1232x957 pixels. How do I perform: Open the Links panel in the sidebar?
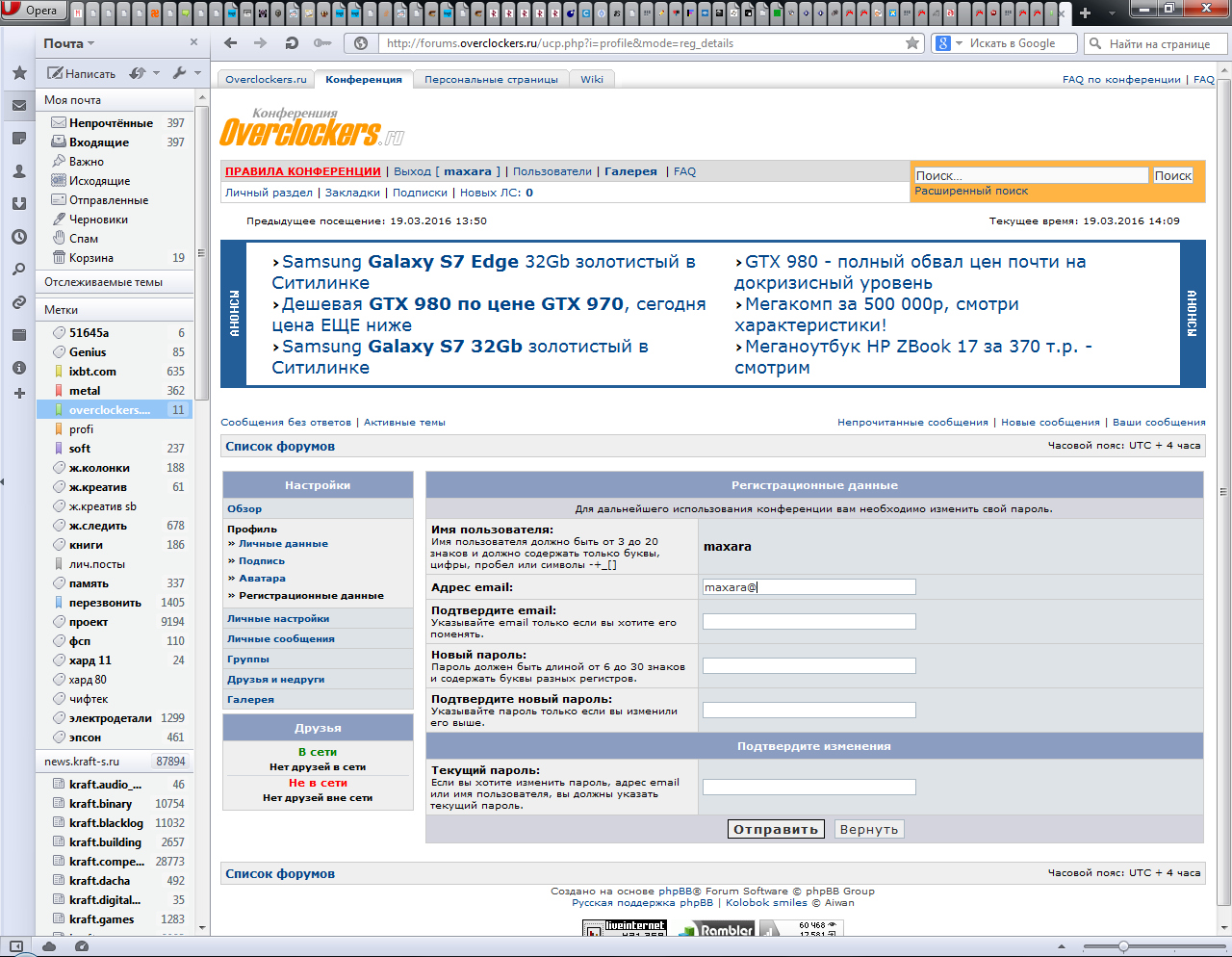coord(19,302)
